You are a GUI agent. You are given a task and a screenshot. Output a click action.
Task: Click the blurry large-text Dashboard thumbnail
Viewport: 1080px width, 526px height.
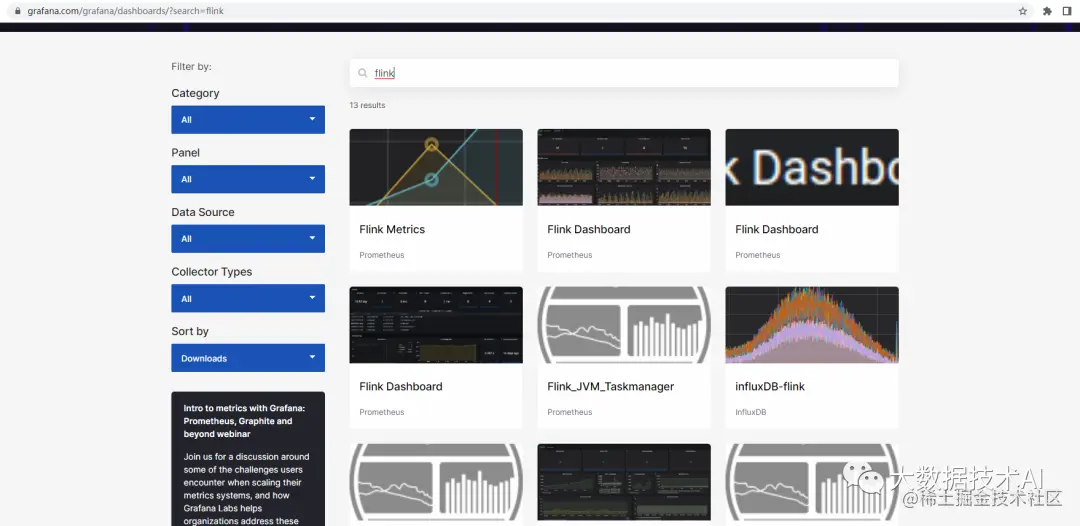(x=812, y=167)
